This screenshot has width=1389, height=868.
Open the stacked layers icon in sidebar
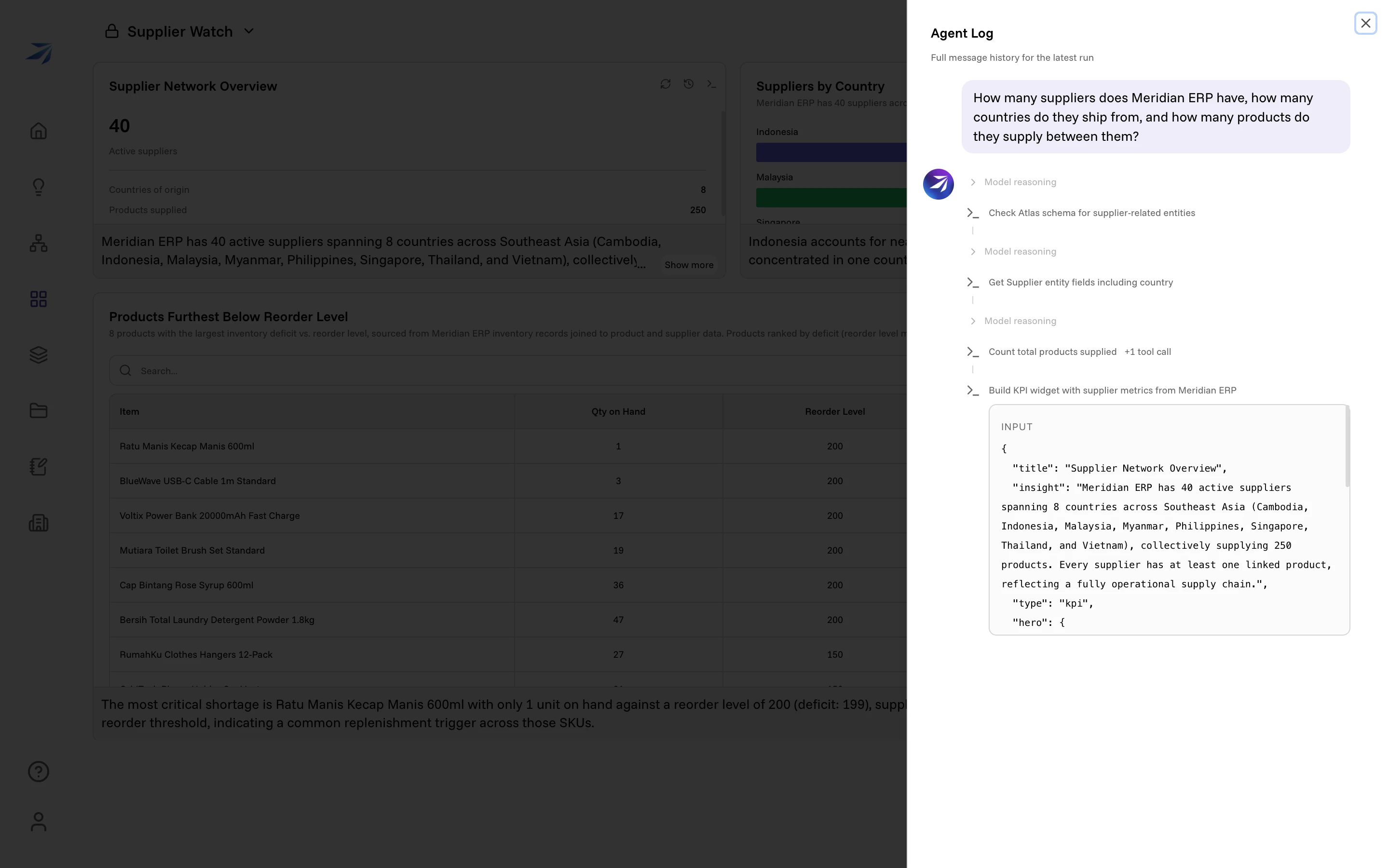[39, 355]
